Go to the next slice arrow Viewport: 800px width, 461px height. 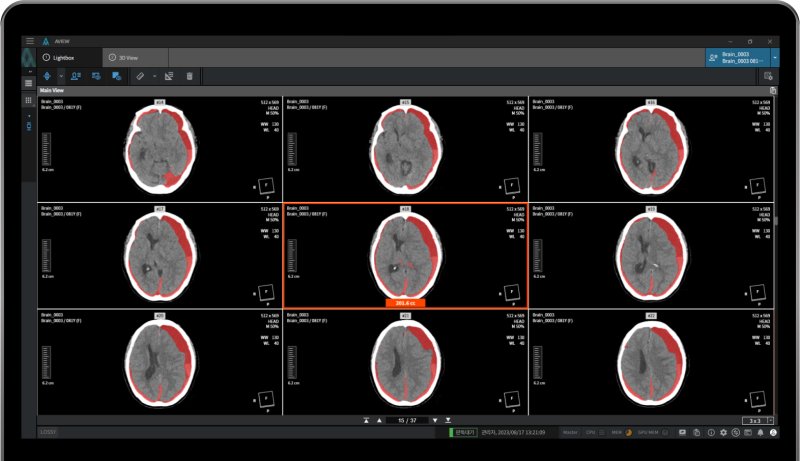click(434, 420)
